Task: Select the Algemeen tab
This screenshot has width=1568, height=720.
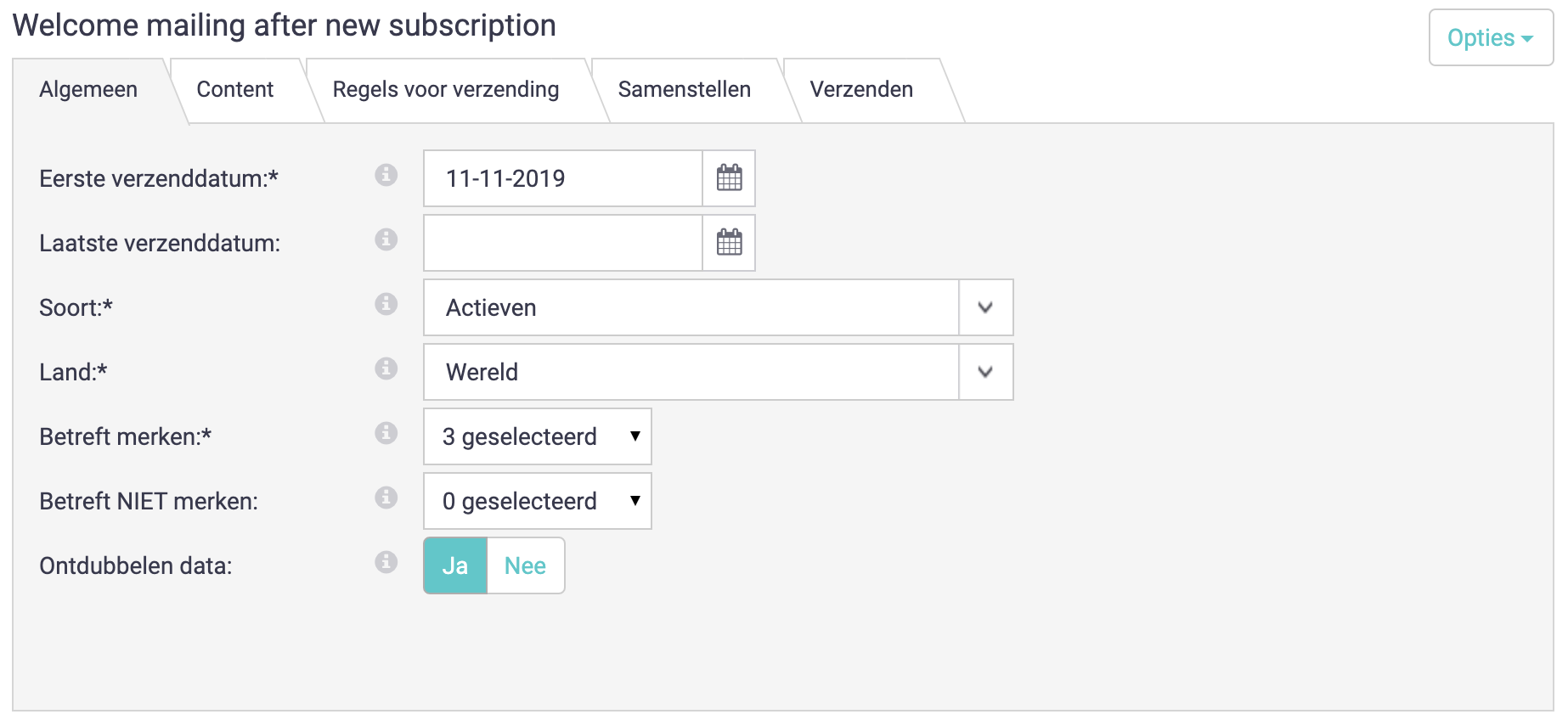Action: [x=88, y=90]
